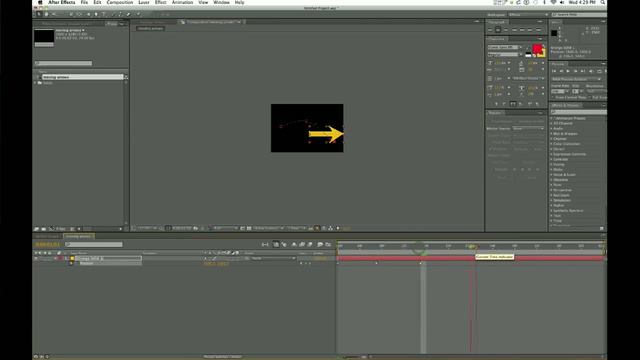Toggle Subscript in the Character panel

(x=537, y=104)
